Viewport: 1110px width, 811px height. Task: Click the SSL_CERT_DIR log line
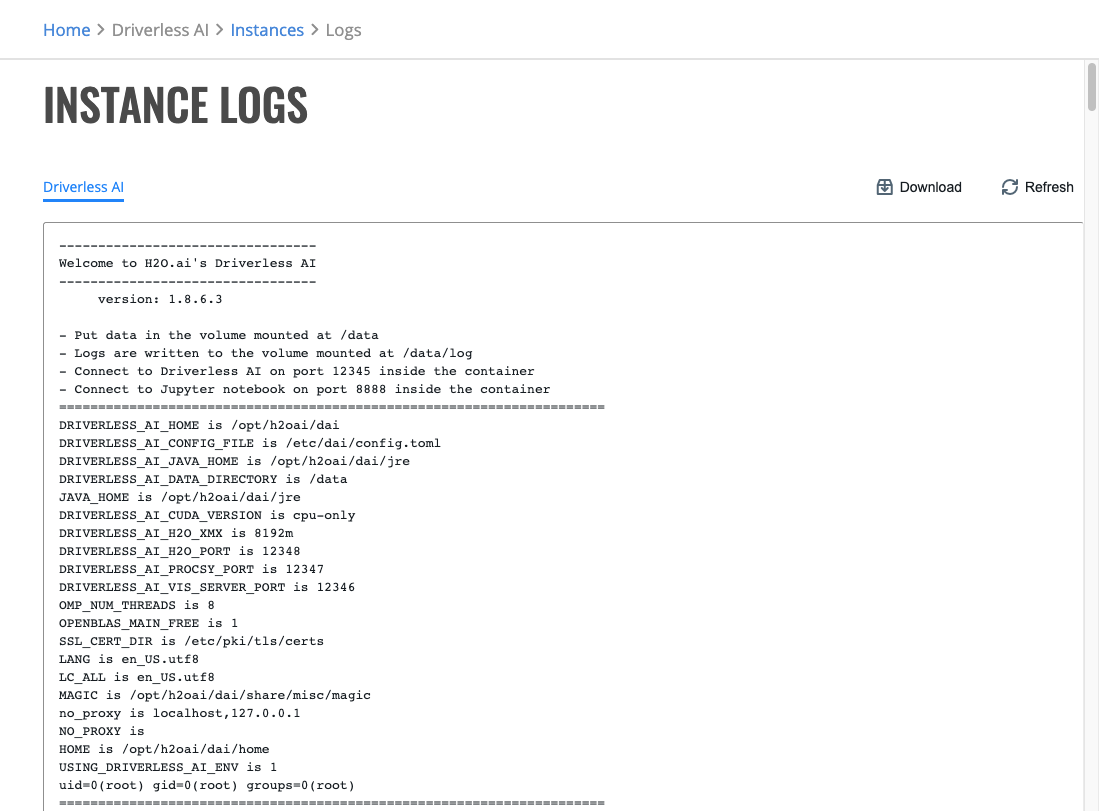coord(191,642)
